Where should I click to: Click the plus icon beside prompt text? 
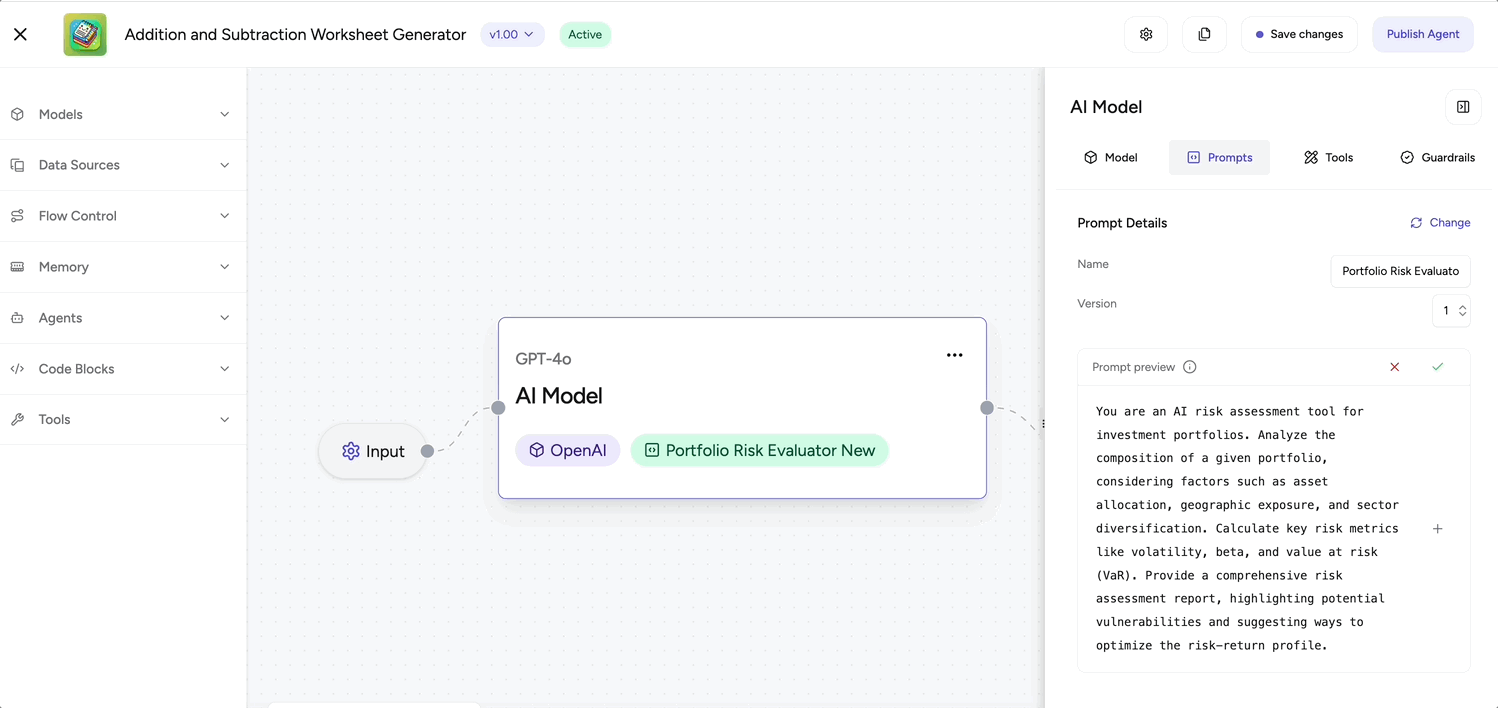tap(1438, 529)
